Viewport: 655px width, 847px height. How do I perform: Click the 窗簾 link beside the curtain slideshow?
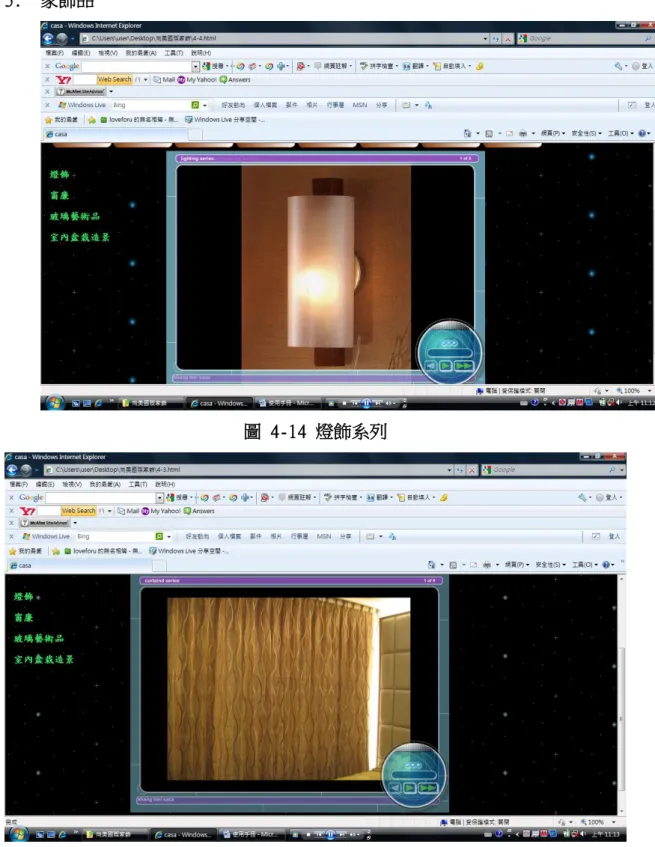24,617
